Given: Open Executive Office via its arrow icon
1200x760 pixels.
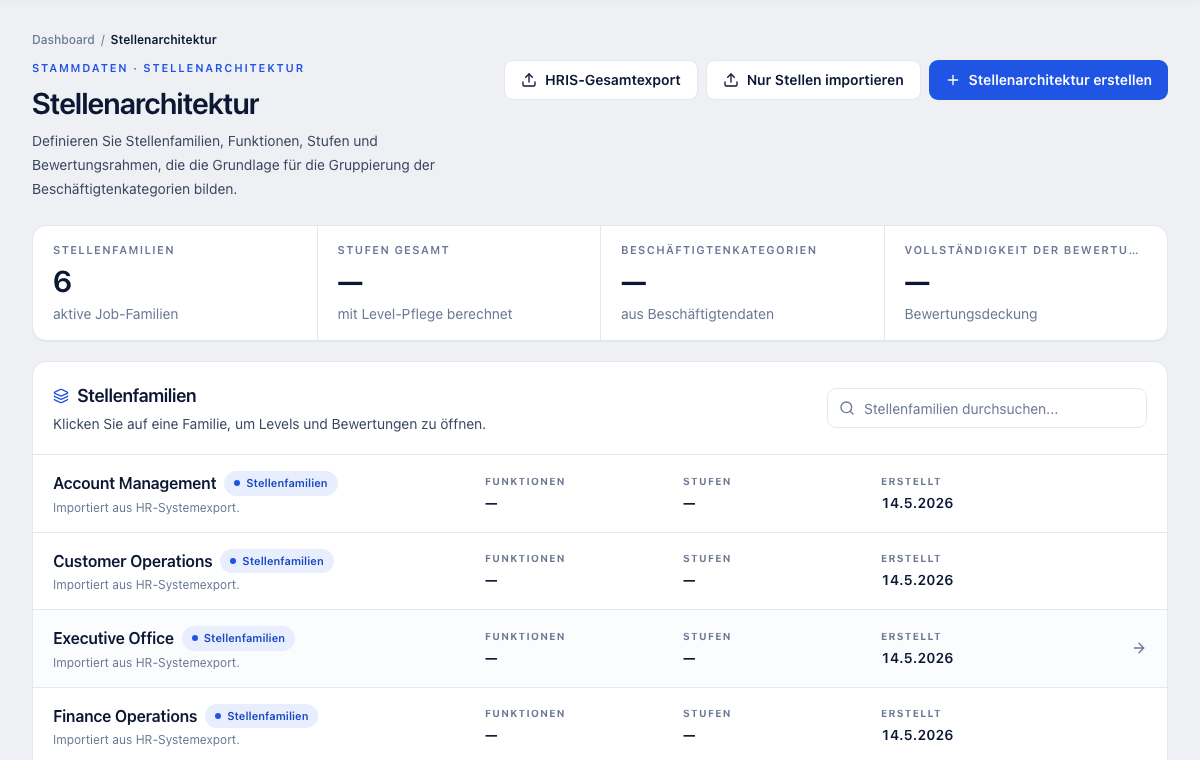Looking at the screenshot, I should 1138,648.
